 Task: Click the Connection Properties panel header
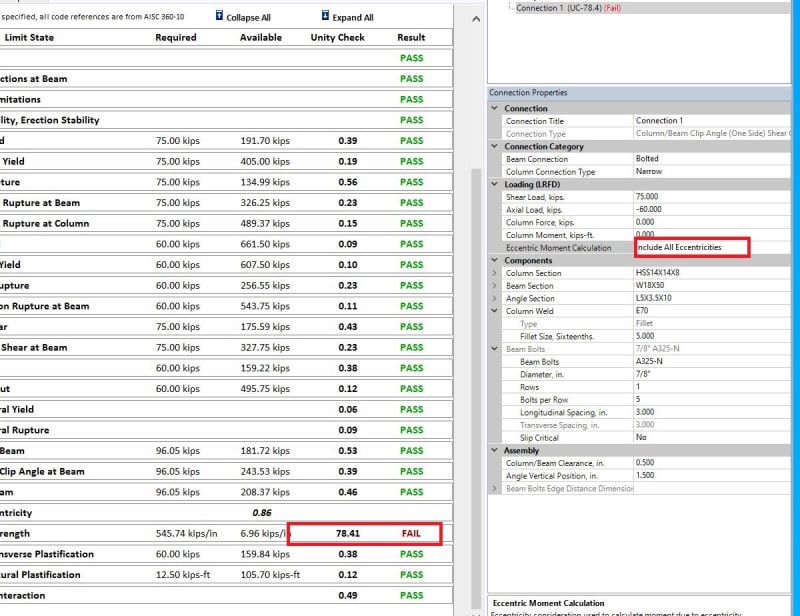pyautogui.click(x=639, y=93)
